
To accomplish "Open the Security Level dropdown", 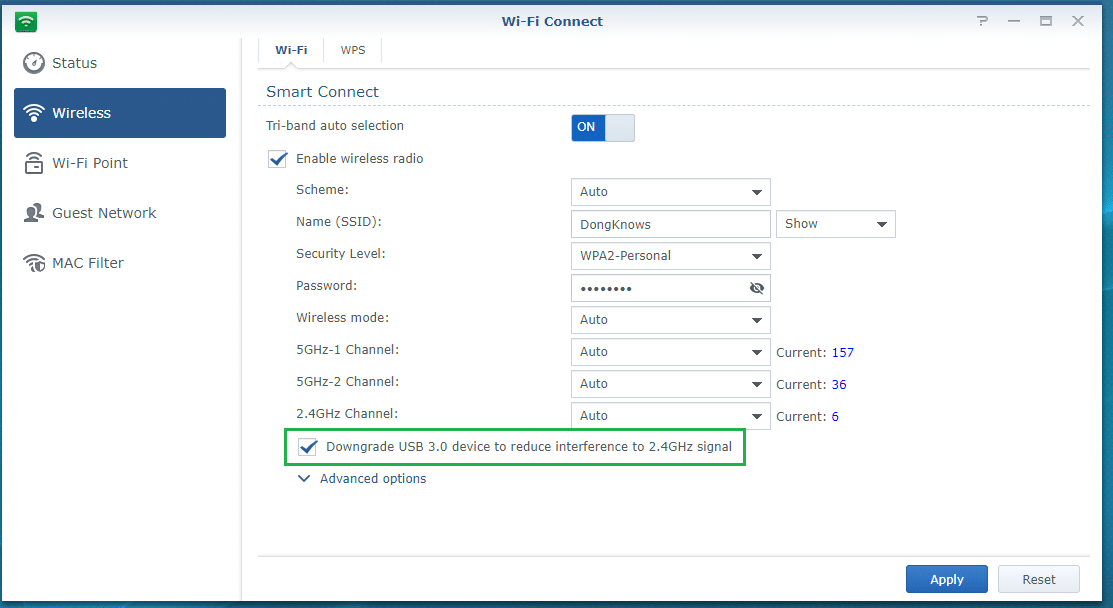I will (x=670, y=256).
